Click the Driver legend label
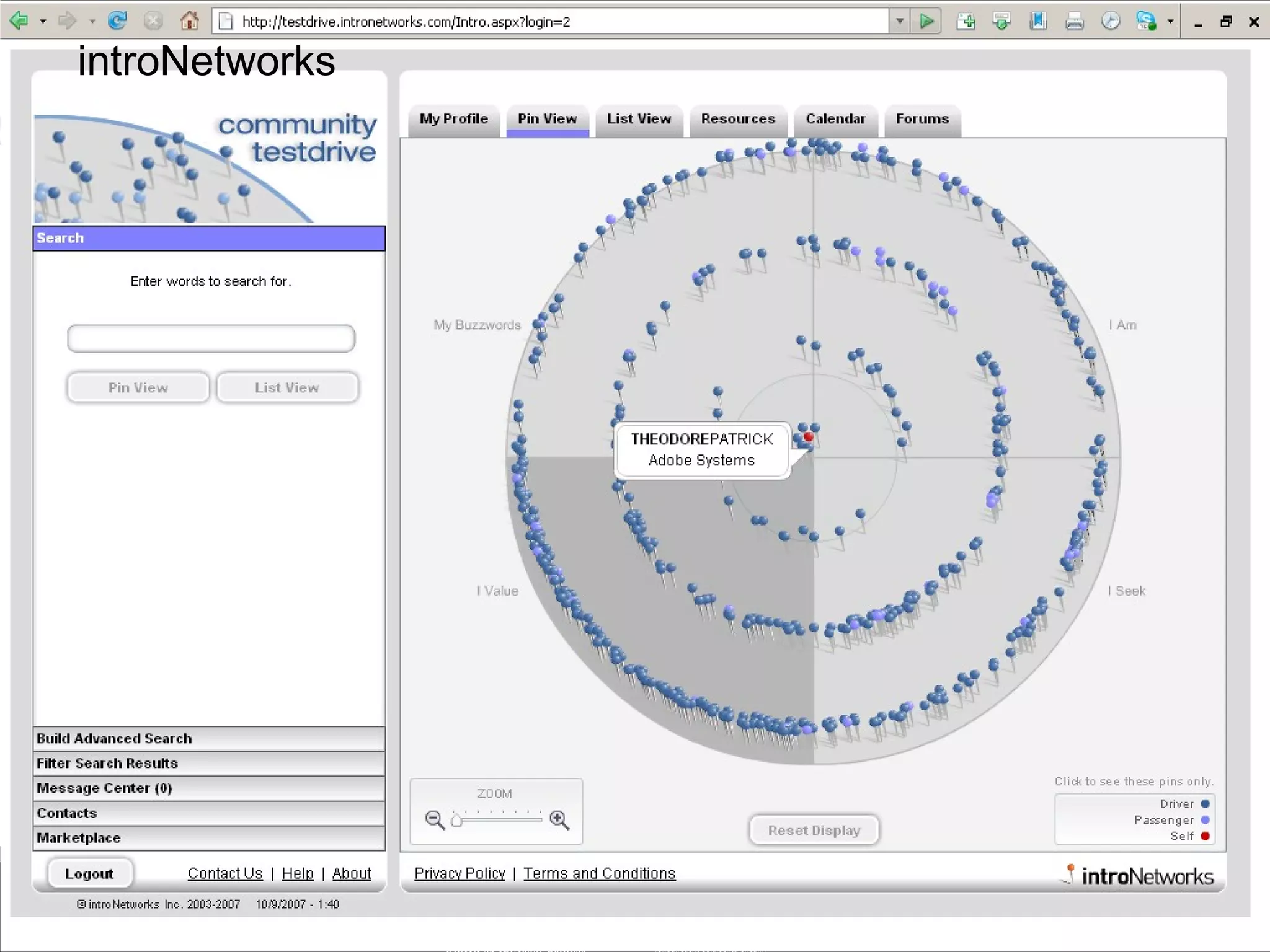Viewport: 1270px width, 952px height. (1176, 804)
